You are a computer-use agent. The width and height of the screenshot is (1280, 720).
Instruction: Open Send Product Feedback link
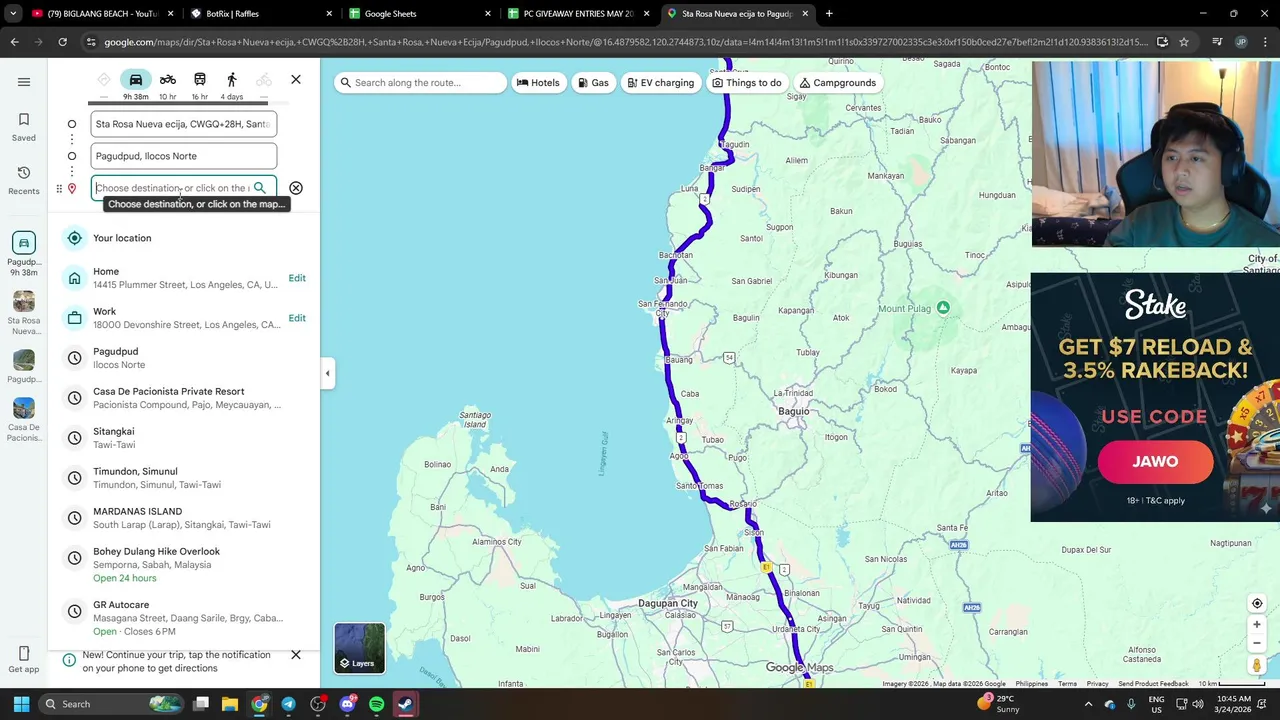point(1153,684)
